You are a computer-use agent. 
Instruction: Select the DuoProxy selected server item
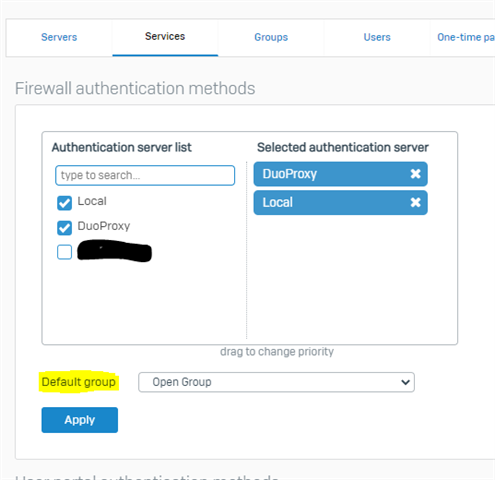click(340, 174)
